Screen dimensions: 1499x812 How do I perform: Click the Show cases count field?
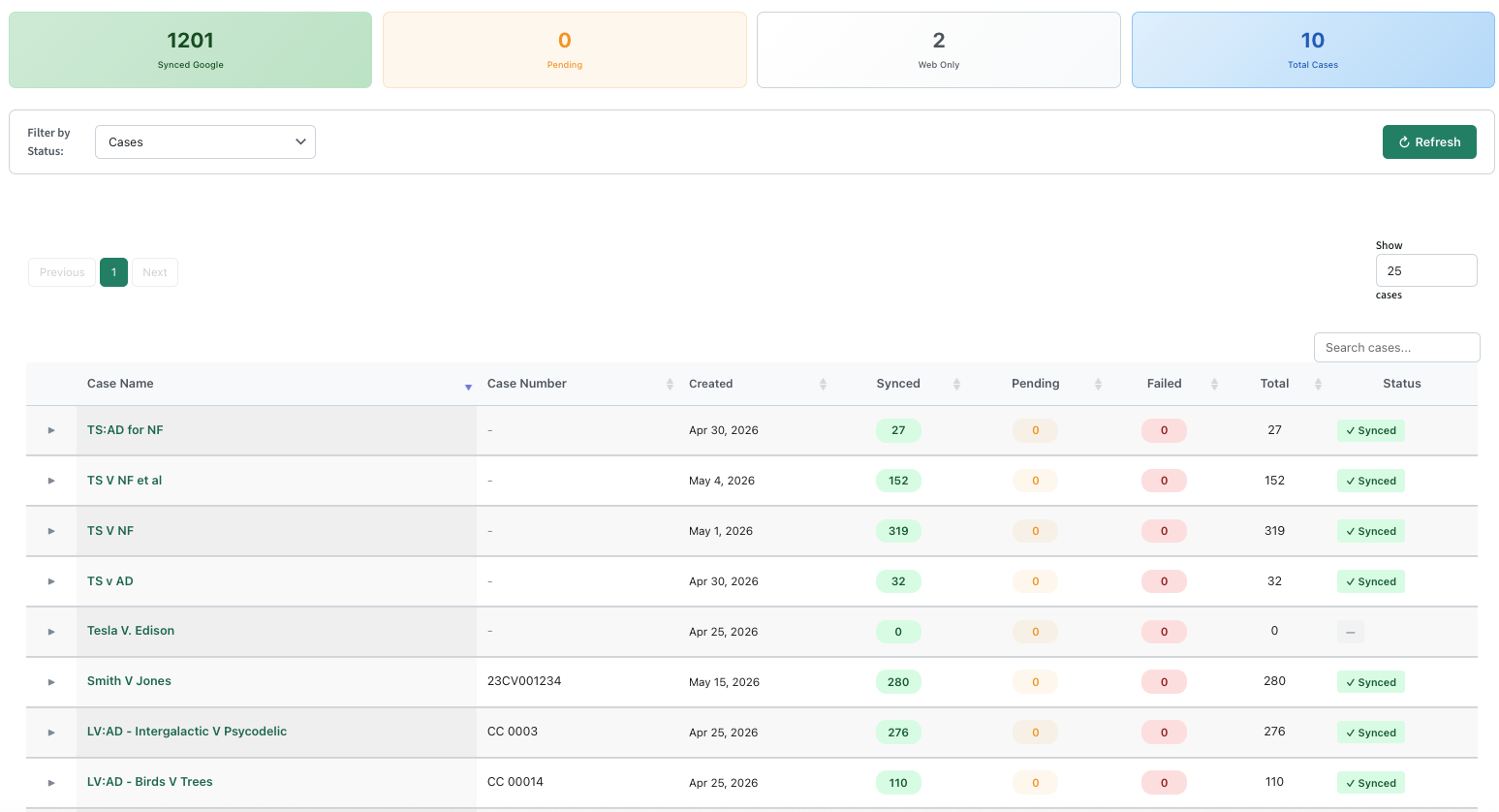coord(1426,270)
